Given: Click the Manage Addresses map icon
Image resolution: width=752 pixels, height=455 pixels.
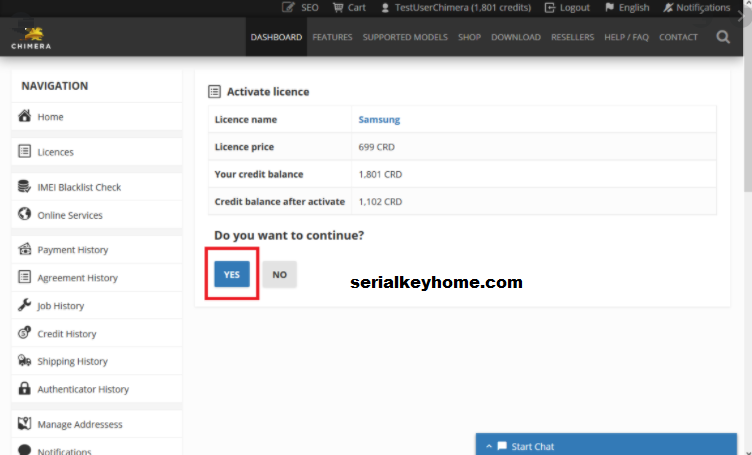Looking at the screenshot, I should click(x=24, y=423).
